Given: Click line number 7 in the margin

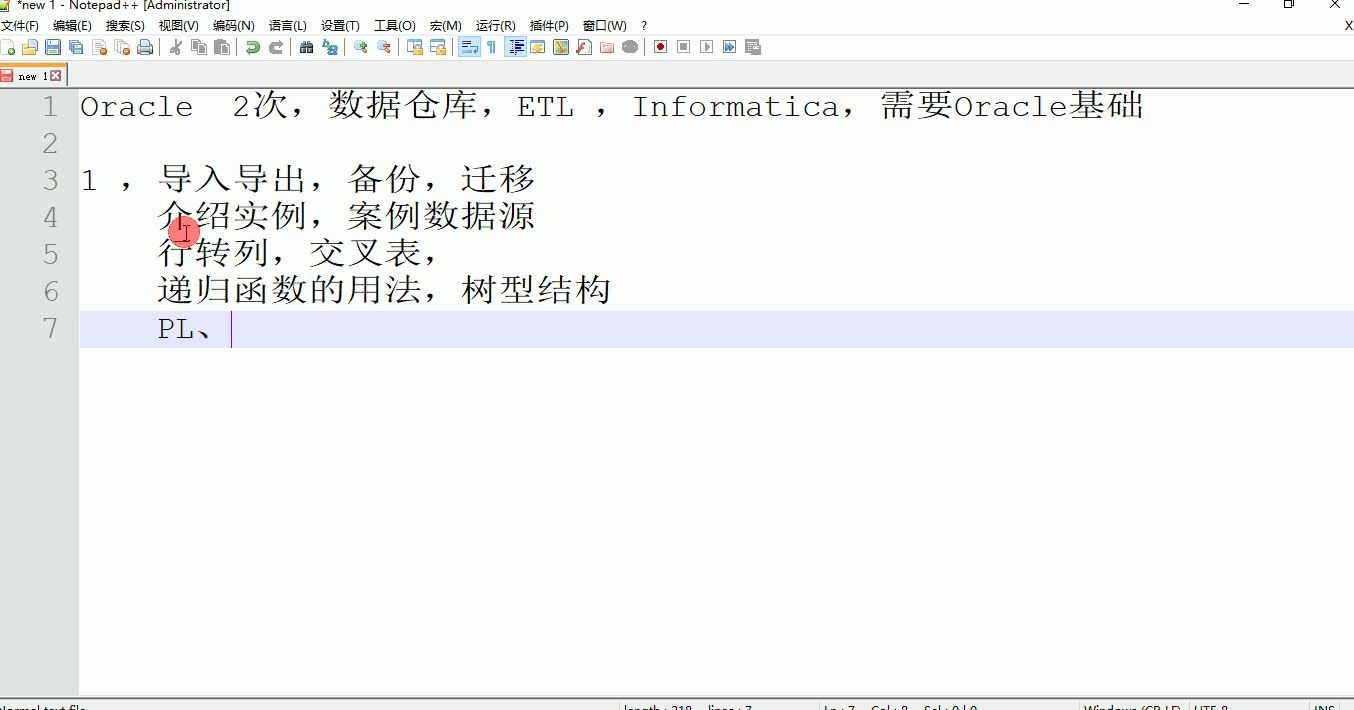Looking at the screenshot, I should 50,328.
